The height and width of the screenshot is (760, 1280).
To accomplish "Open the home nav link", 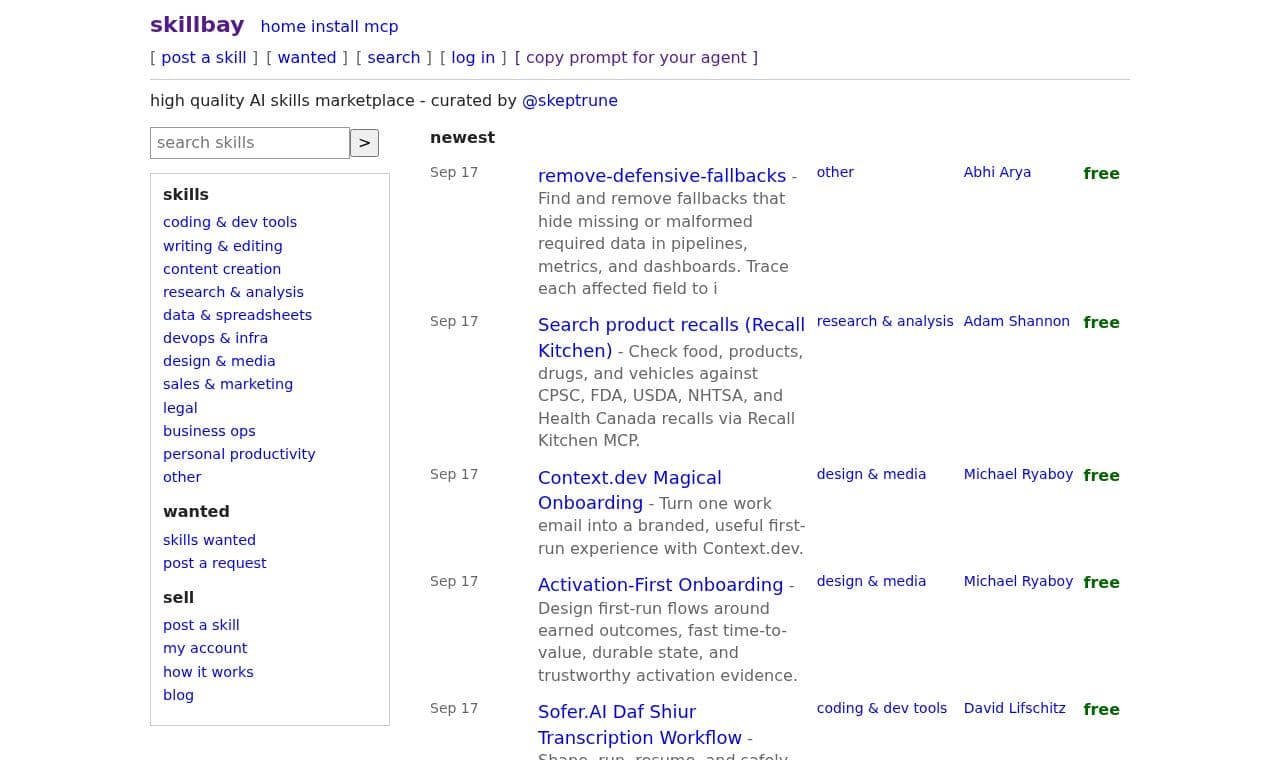I will (283, 27).
